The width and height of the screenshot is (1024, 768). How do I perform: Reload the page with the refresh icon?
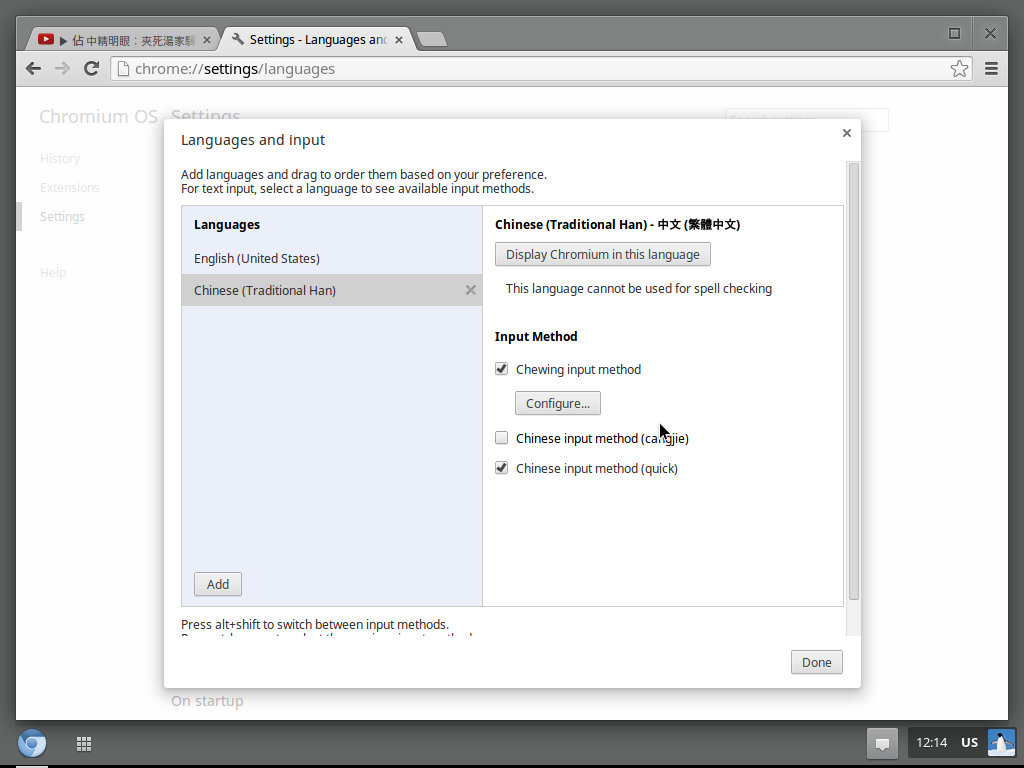pyautogui.click(x=91, y=69)
